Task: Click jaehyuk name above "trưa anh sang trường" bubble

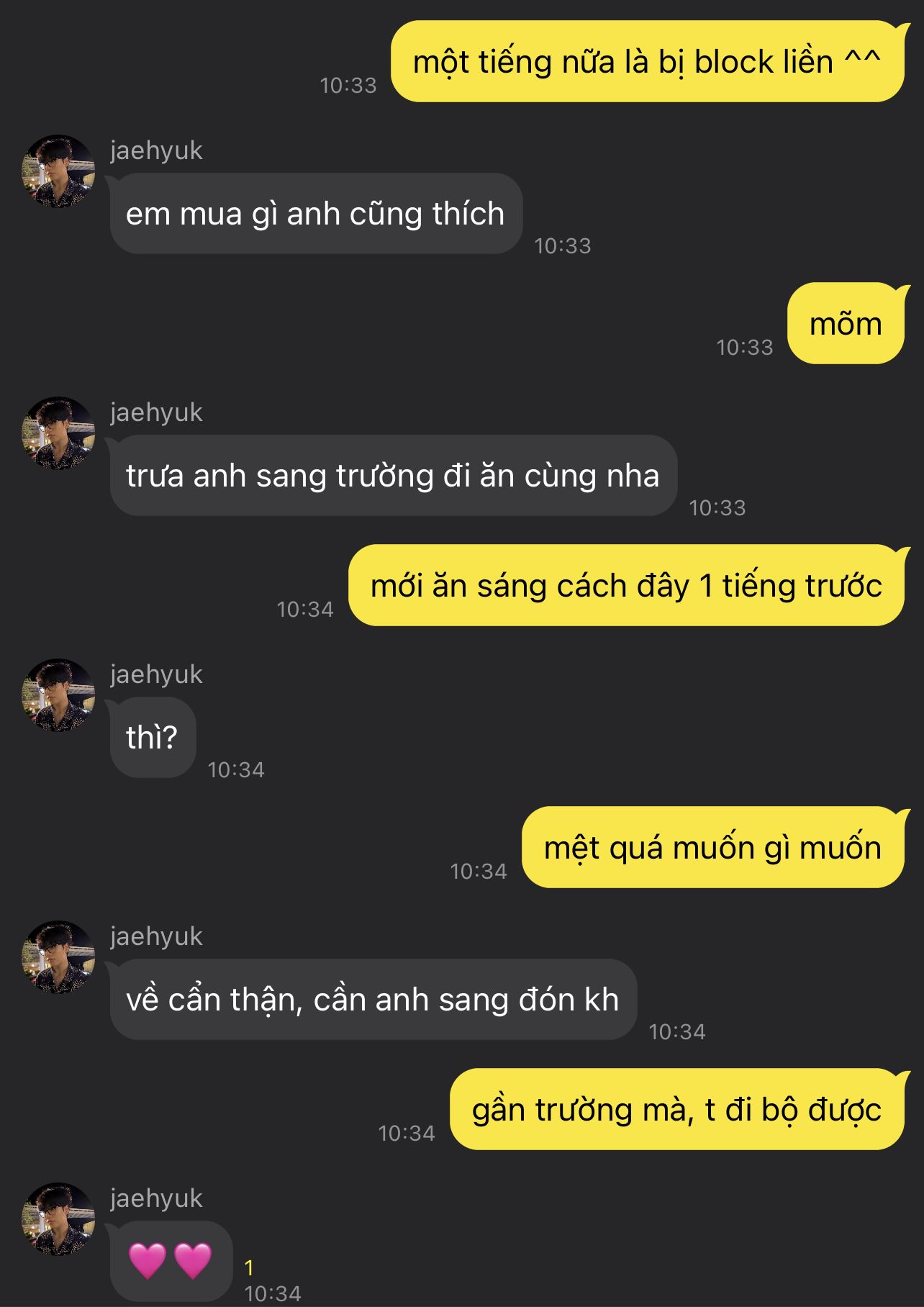Action: 156,412
